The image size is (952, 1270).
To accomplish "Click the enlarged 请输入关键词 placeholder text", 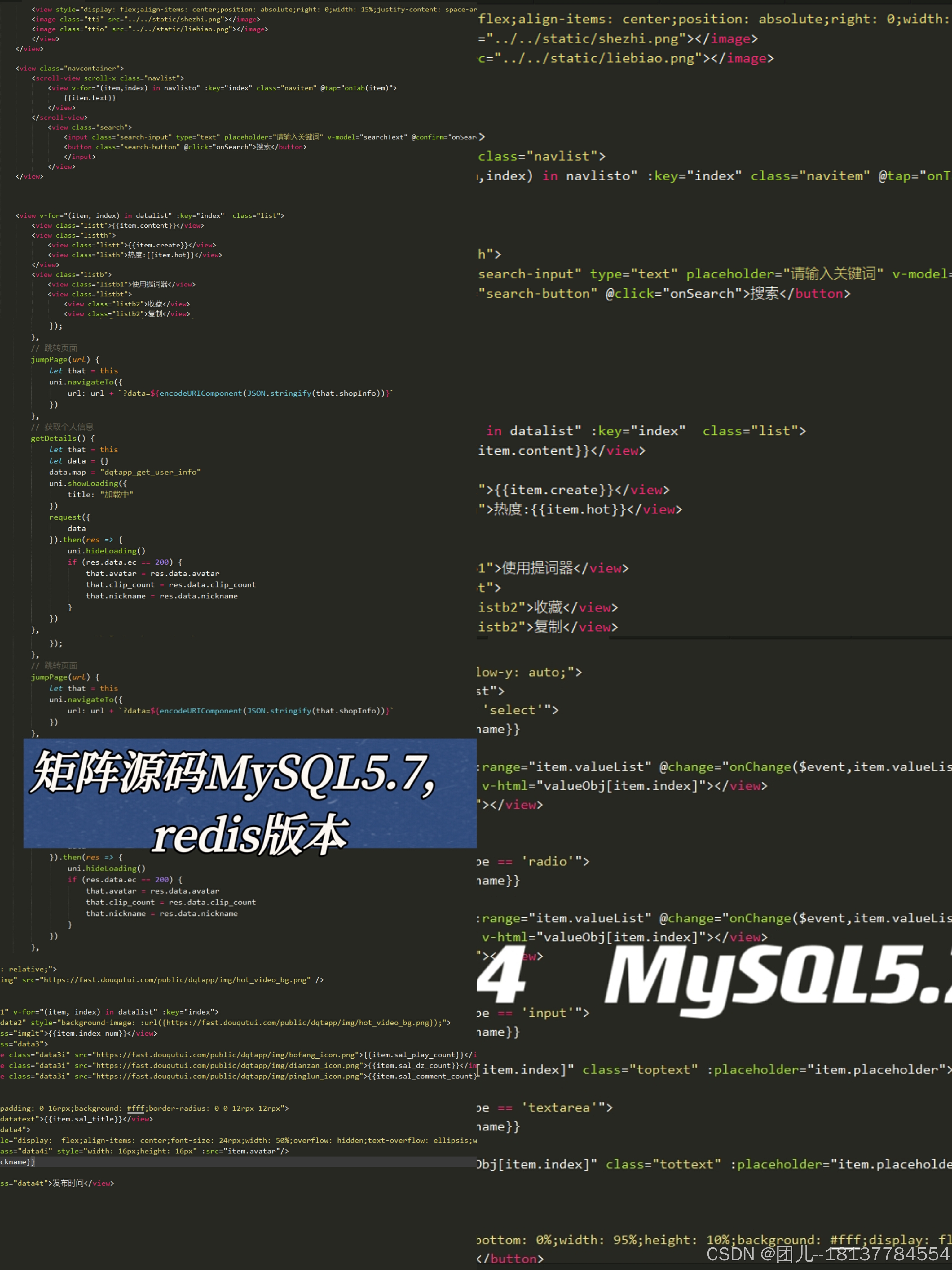I will (x=833, y=274).
